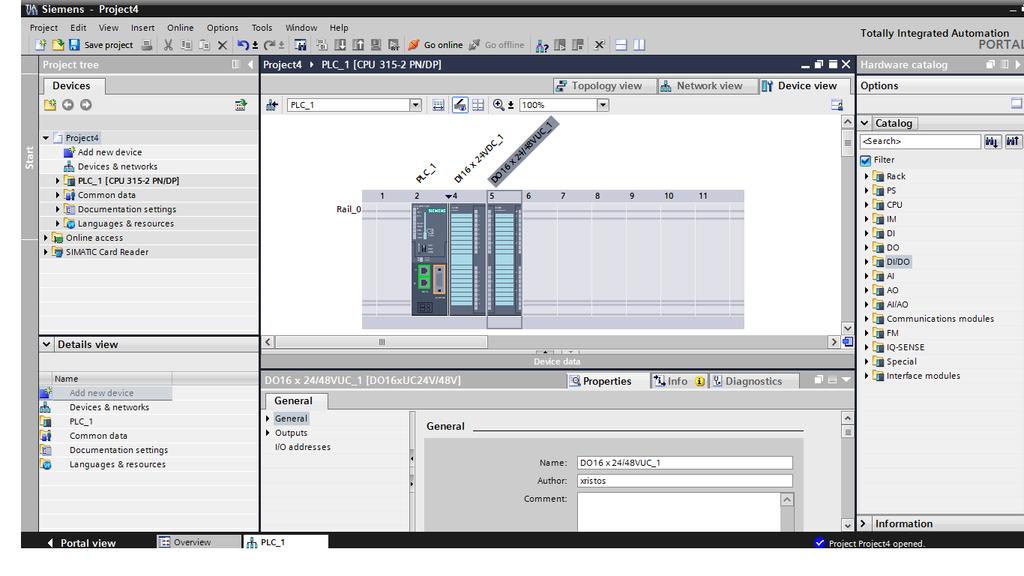Click the Download to device icon
1024x576 pixels.
coord(340,44)
